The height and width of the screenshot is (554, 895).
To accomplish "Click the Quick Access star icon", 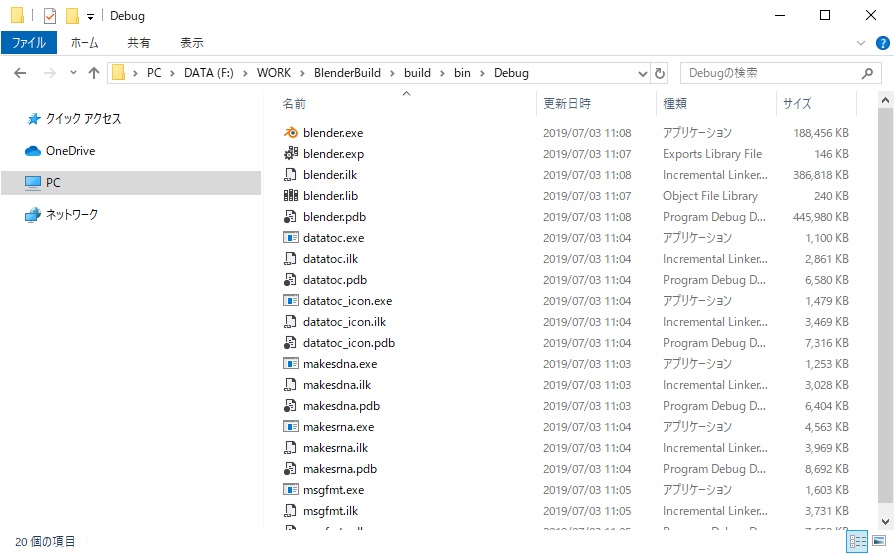I will coord(34,119).
